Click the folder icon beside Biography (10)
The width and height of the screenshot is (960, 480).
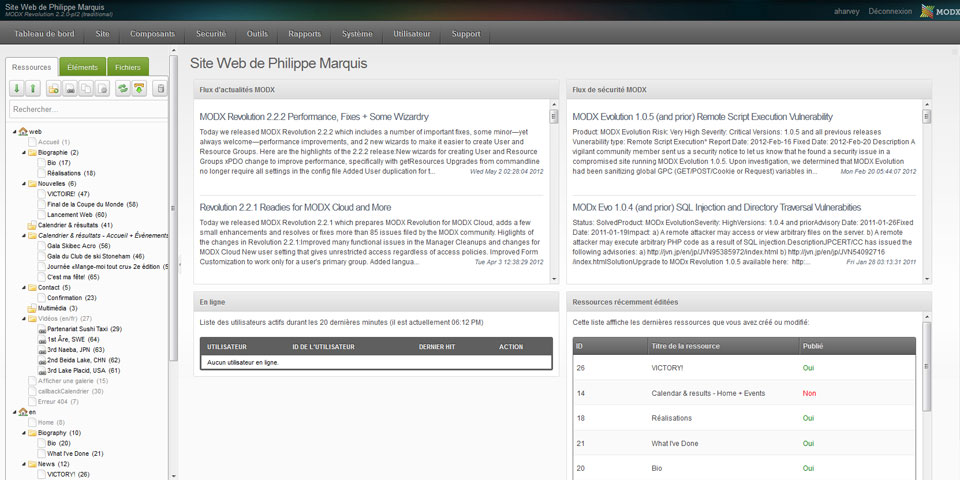32,433
